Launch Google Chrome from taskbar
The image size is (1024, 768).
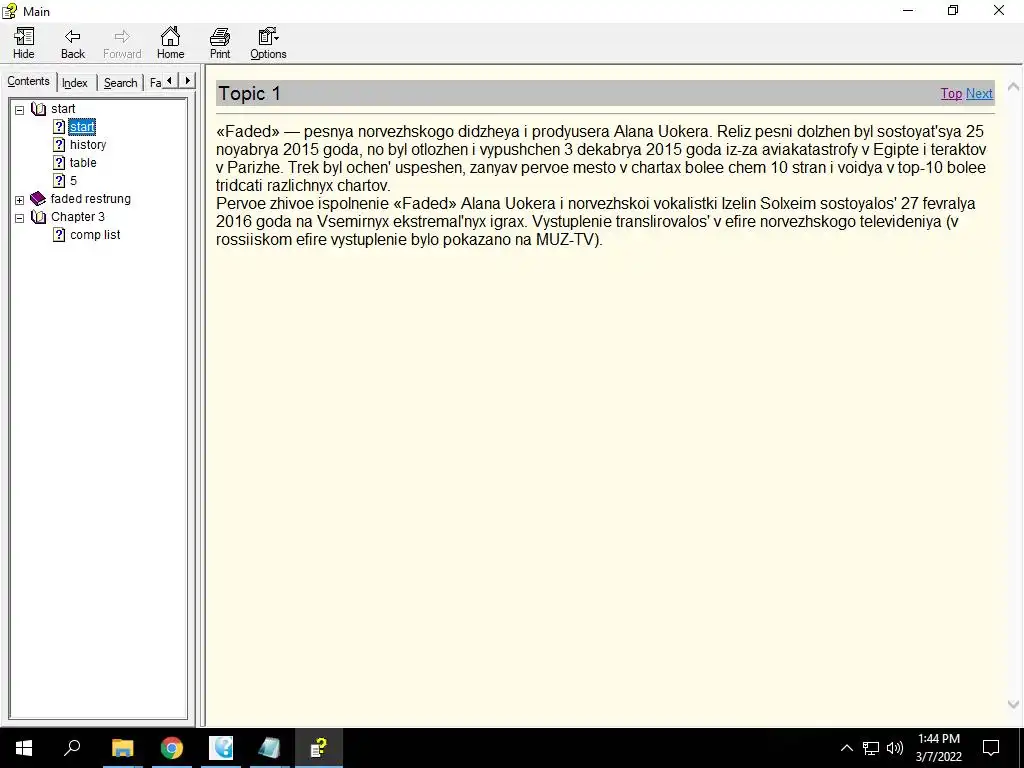tap(172, 748)
